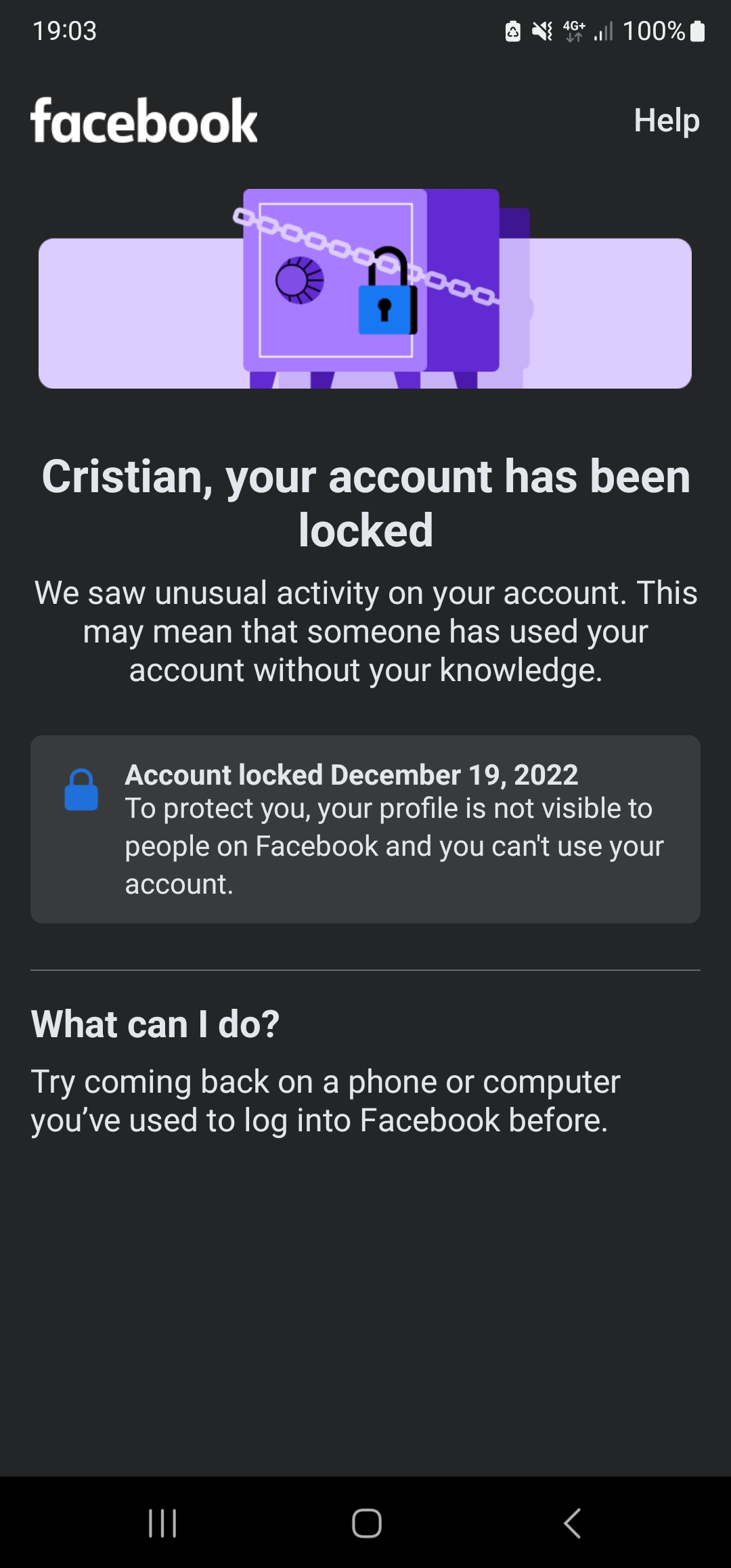Tap the clock showing 19:03

[x=64, y=30]
